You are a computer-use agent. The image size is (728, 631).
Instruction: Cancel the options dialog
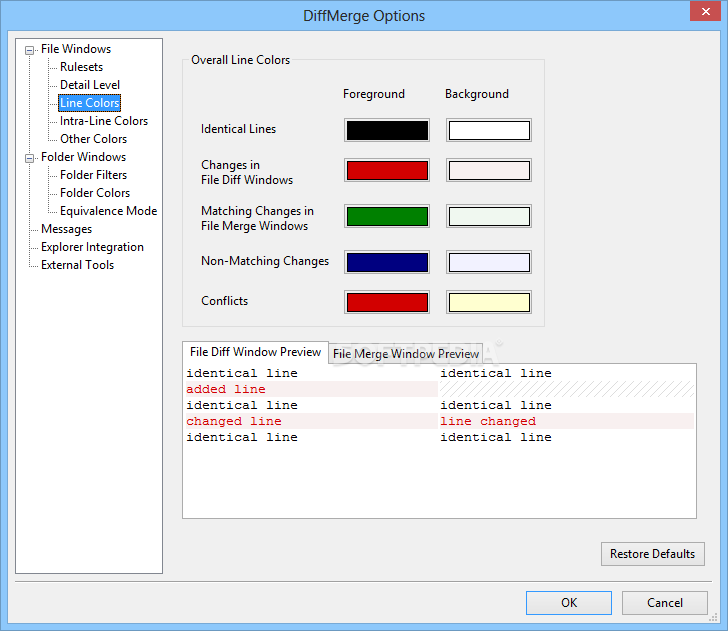coord(665,603)
